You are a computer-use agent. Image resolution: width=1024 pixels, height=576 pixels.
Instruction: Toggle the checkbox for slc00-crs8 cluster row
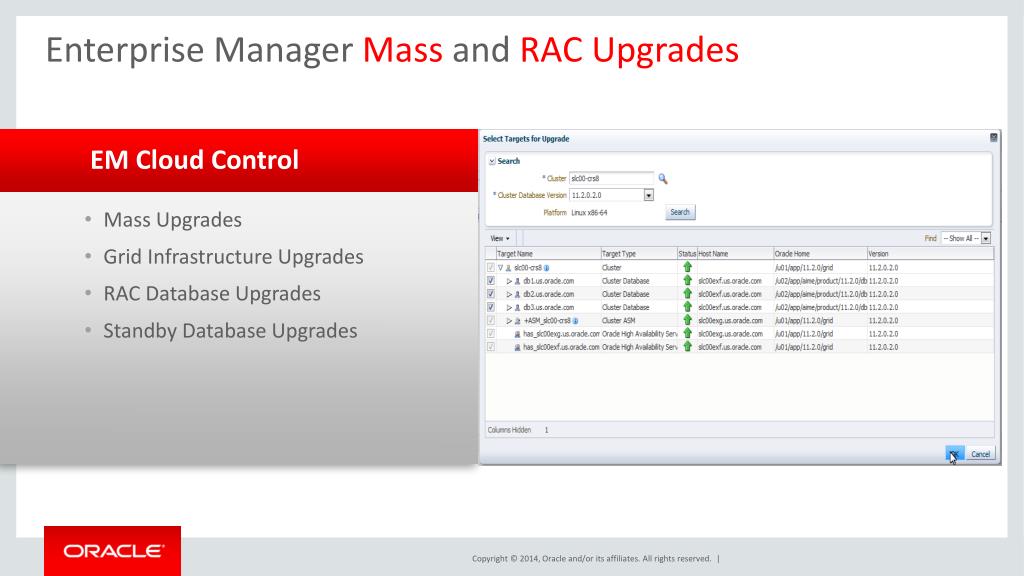pos(490,268)
